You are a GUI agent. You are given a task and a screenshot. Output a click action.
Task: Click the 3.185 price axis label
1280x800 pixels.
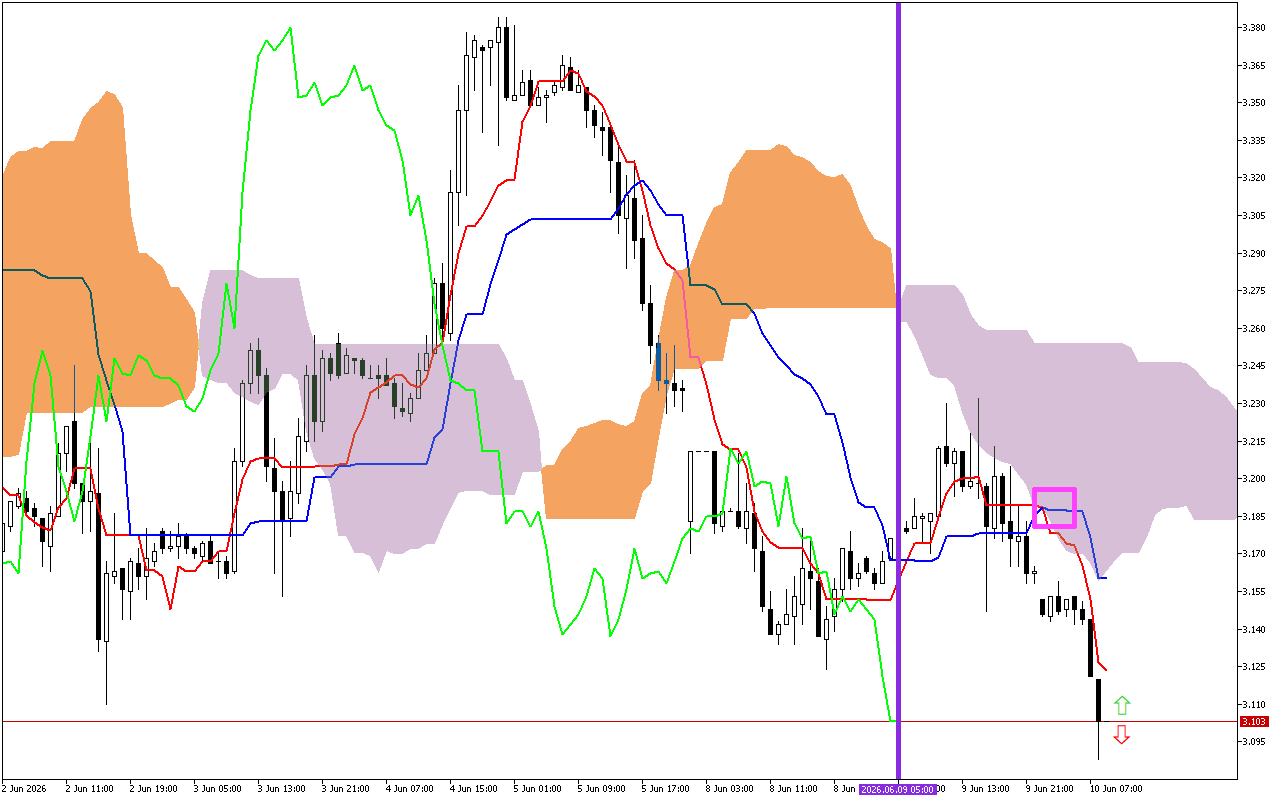point(1253,516)
